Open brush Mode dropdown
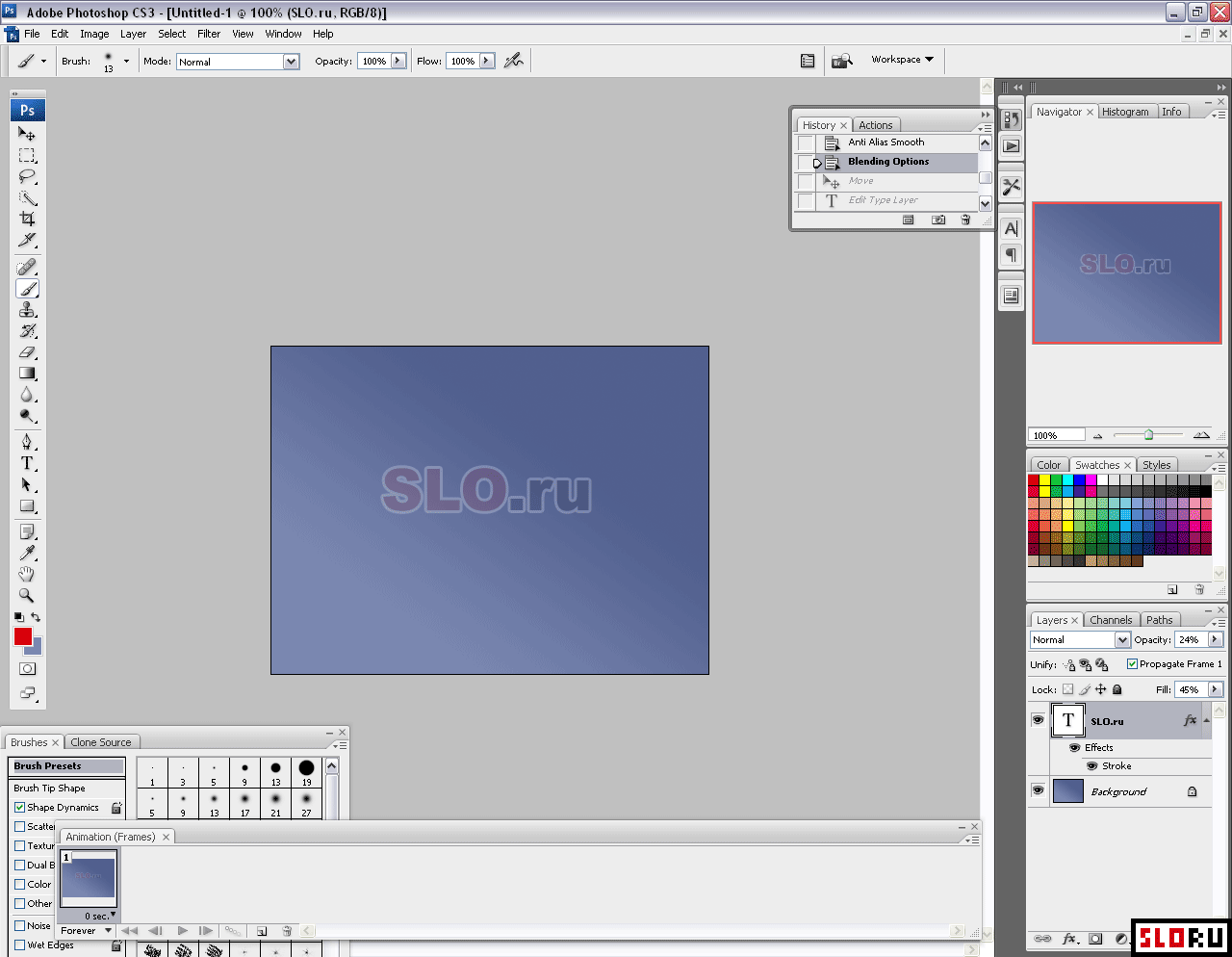The height and width of the screenshot is (957, 1232). [x=291, y=62]
